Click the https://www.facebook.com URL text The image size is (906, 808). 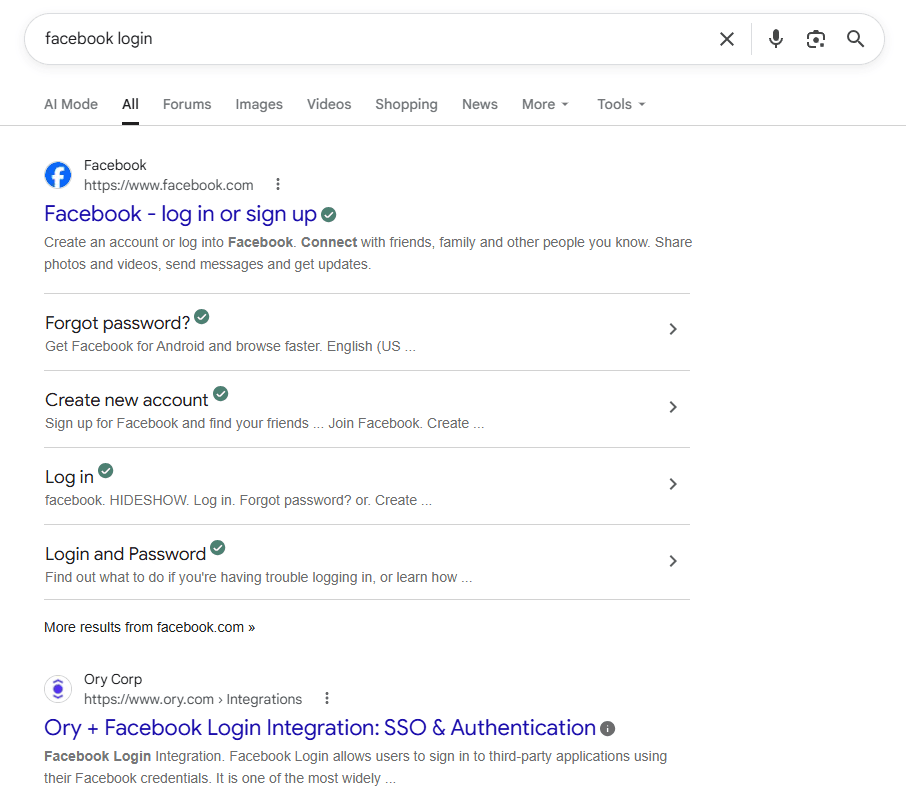[x=169, y=185]
